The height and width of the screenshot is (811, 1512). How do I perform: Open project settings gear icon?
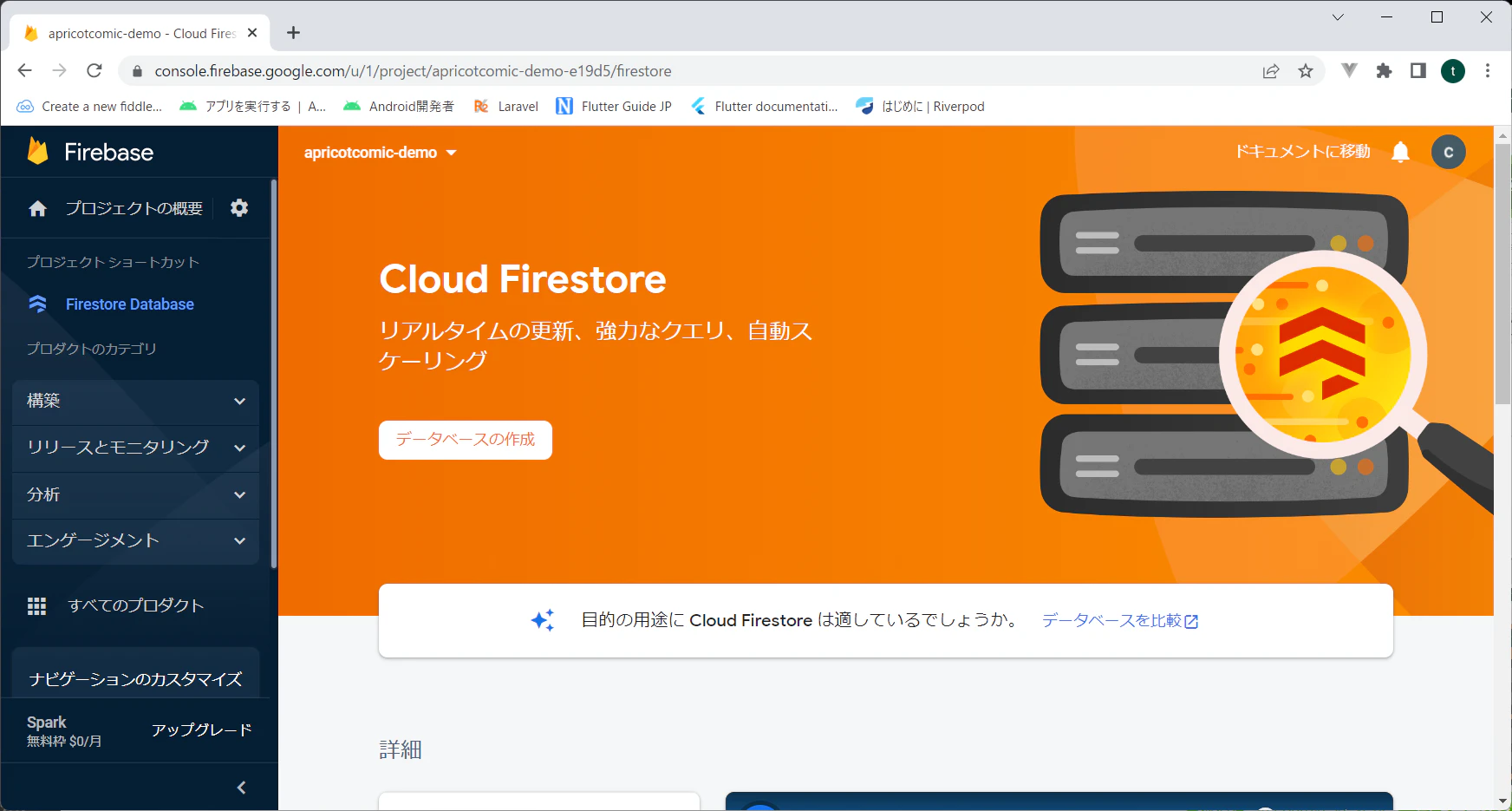[239, 208]
